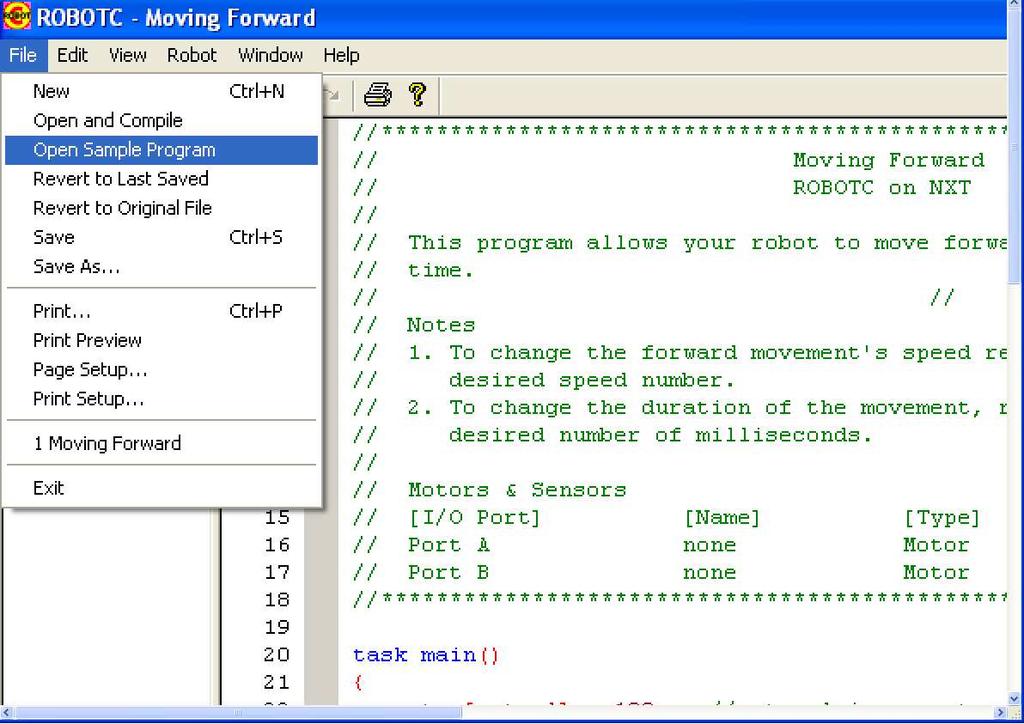Open Page Setup... dialog
1024x724 pixels.
[161, 370]
